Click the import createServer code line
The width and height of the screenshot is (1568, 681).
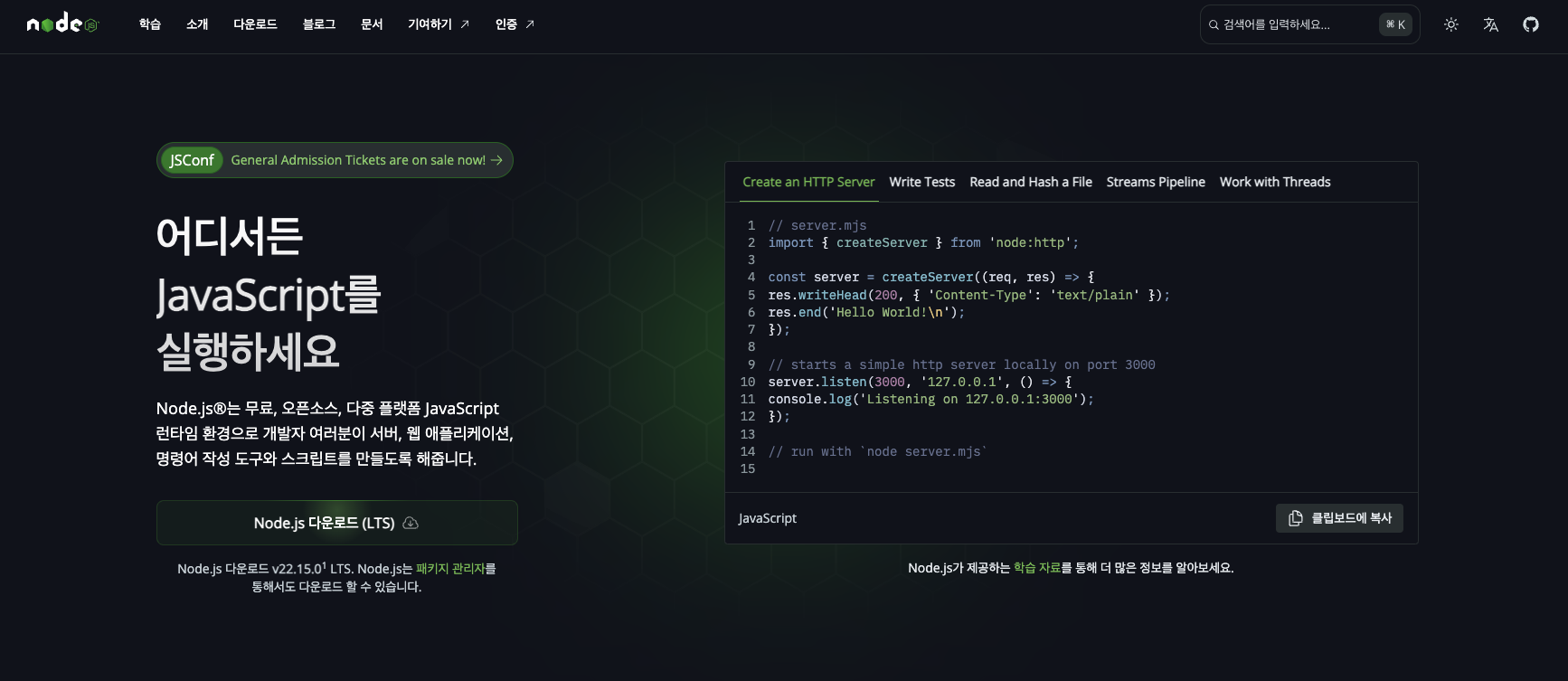923,242
